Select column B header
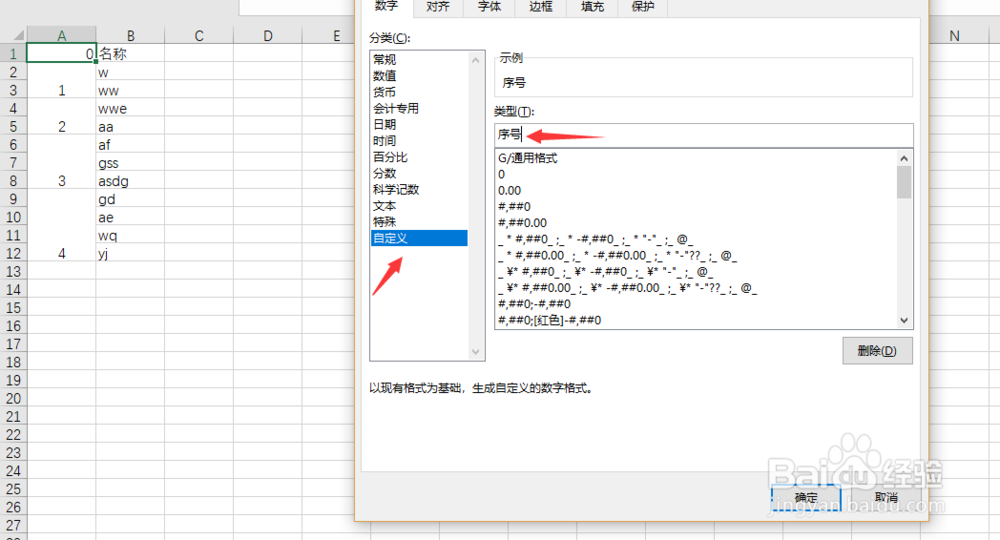 [x=130, y=36]
